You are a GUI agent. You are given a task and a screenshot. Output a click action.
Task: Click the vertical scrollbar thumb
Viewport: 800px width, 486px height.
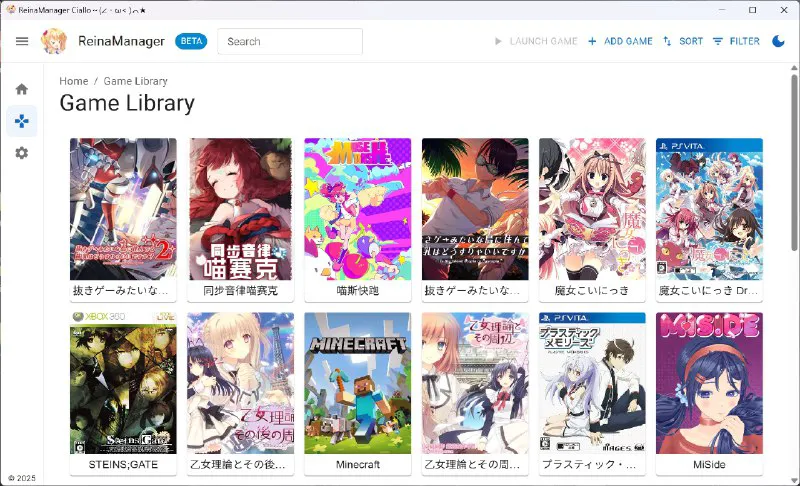tap(794, 162)
